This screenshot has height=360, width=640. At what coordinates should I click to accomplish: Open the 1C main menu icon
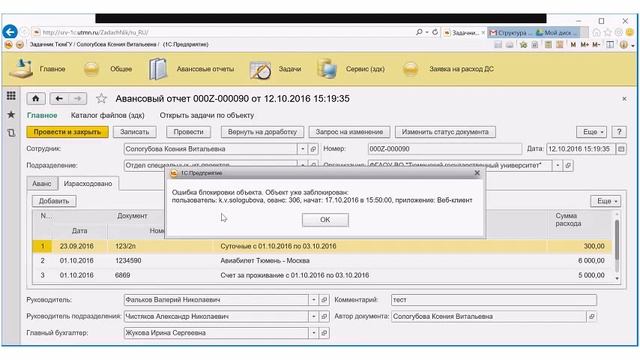(x=8, y=44)
